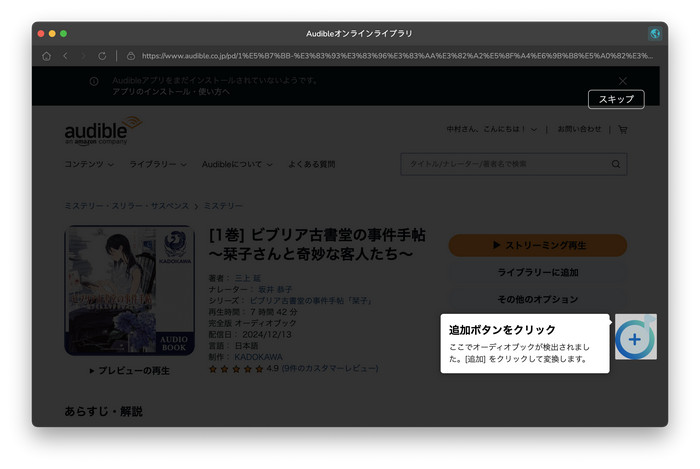Screen dimensions: 700x469
Task: Open narrator 坂井 恭子 link
Action: 275,289
